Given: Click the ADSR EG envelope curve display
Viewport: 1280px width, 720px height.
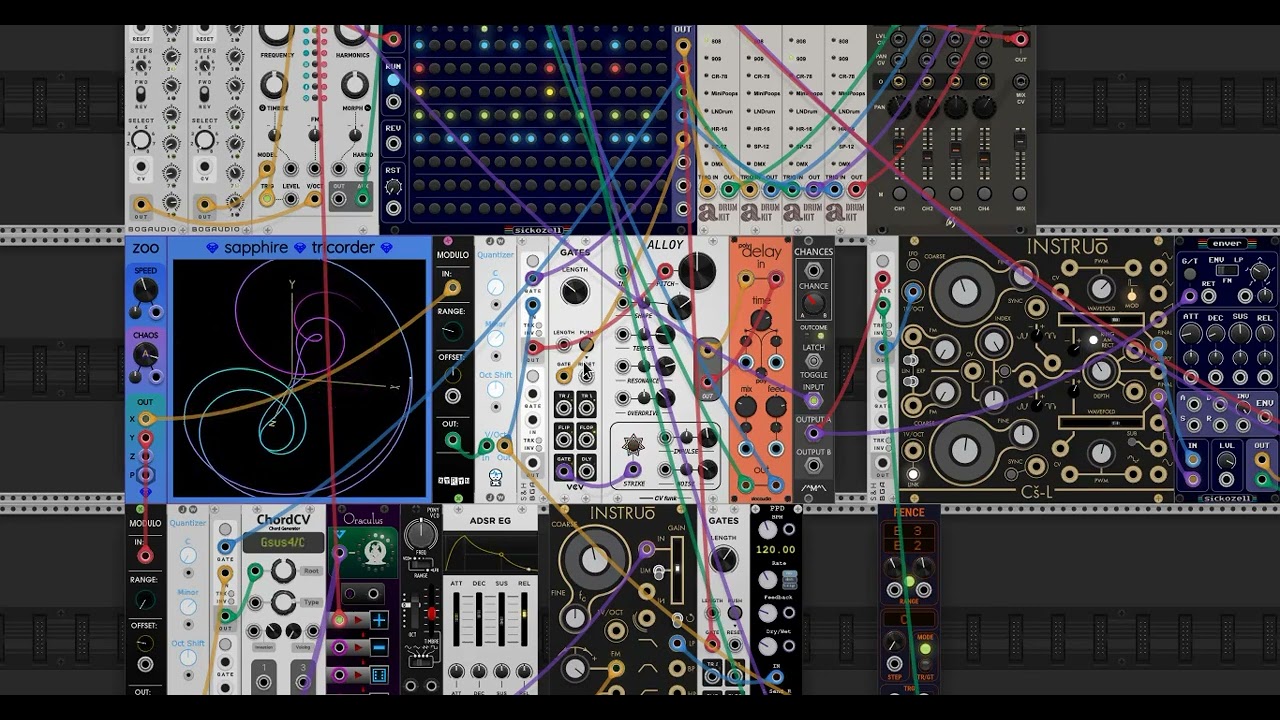Looking at the screenshot, I should (x=490, y=552).
